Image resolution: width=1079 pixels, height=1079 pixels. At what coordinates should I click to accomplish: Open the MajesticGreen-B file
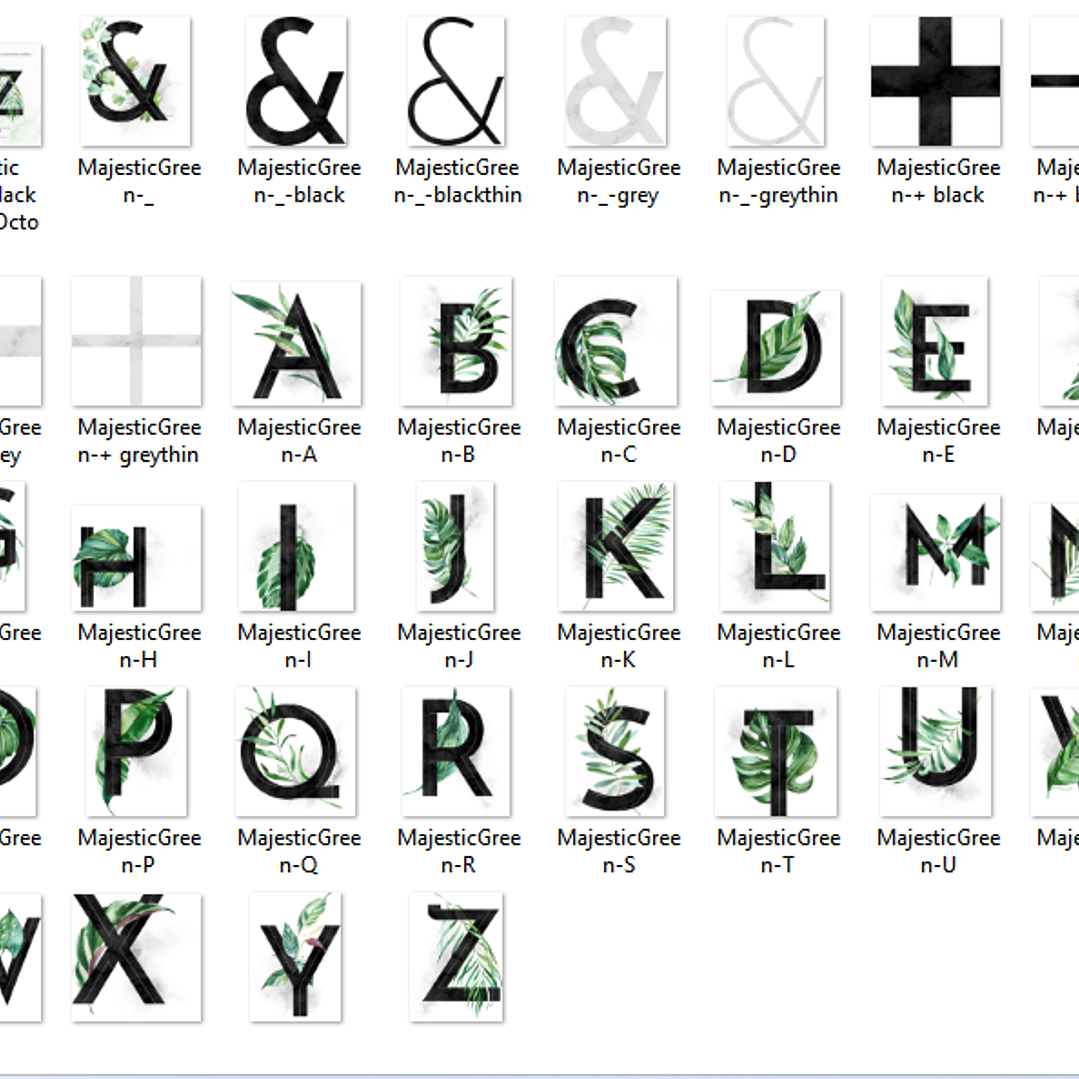point(457,342)
